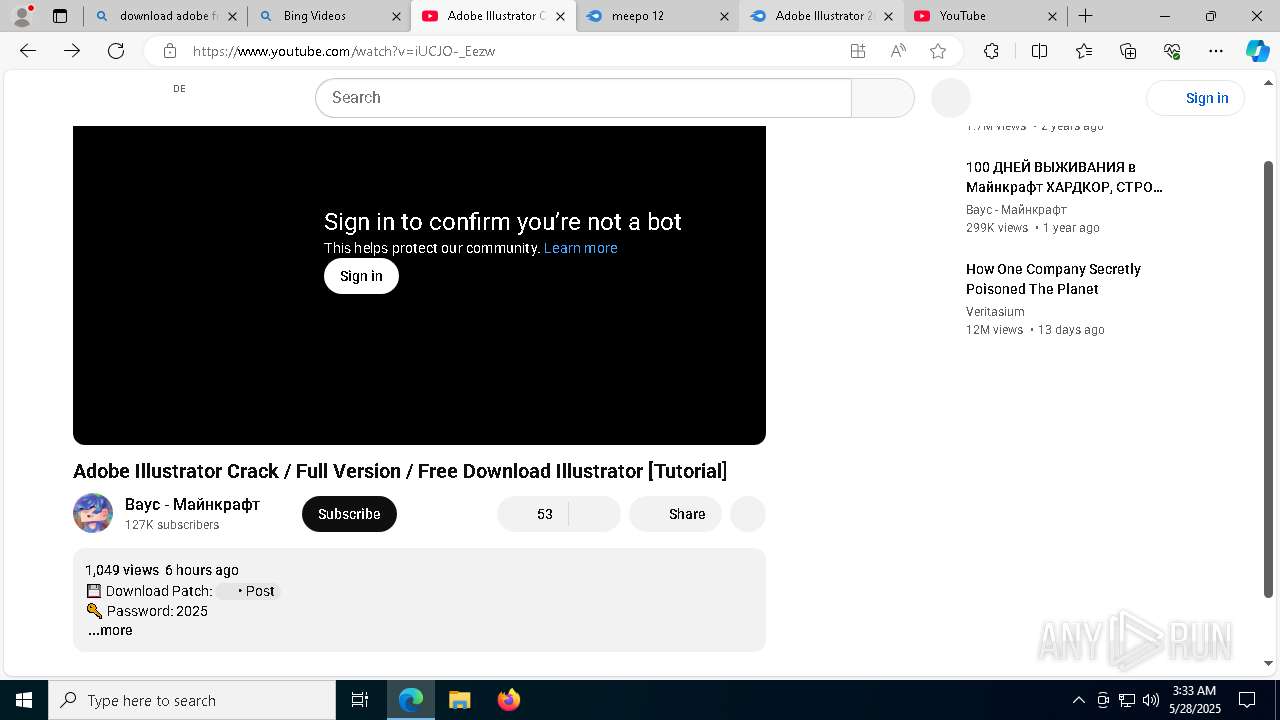Expand description with '...more'
This screenshot has height=720, width=1280.
tap(110, 630)
